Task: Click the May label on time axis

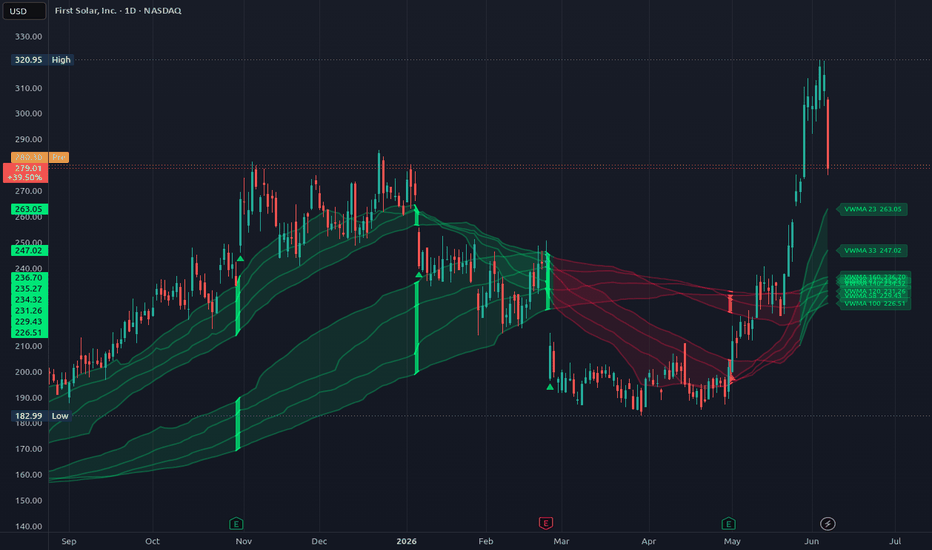Action: click(x=732, y=541)
